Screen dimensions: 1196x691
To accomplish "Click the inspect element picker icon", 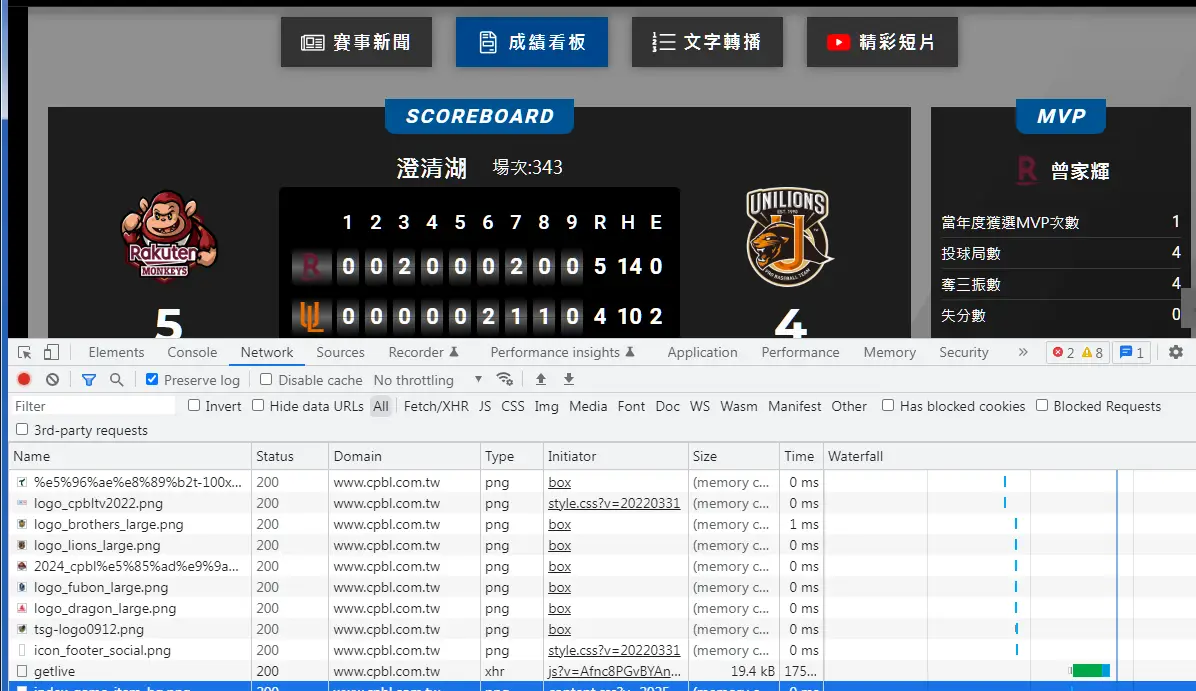I will click(25, 353).
